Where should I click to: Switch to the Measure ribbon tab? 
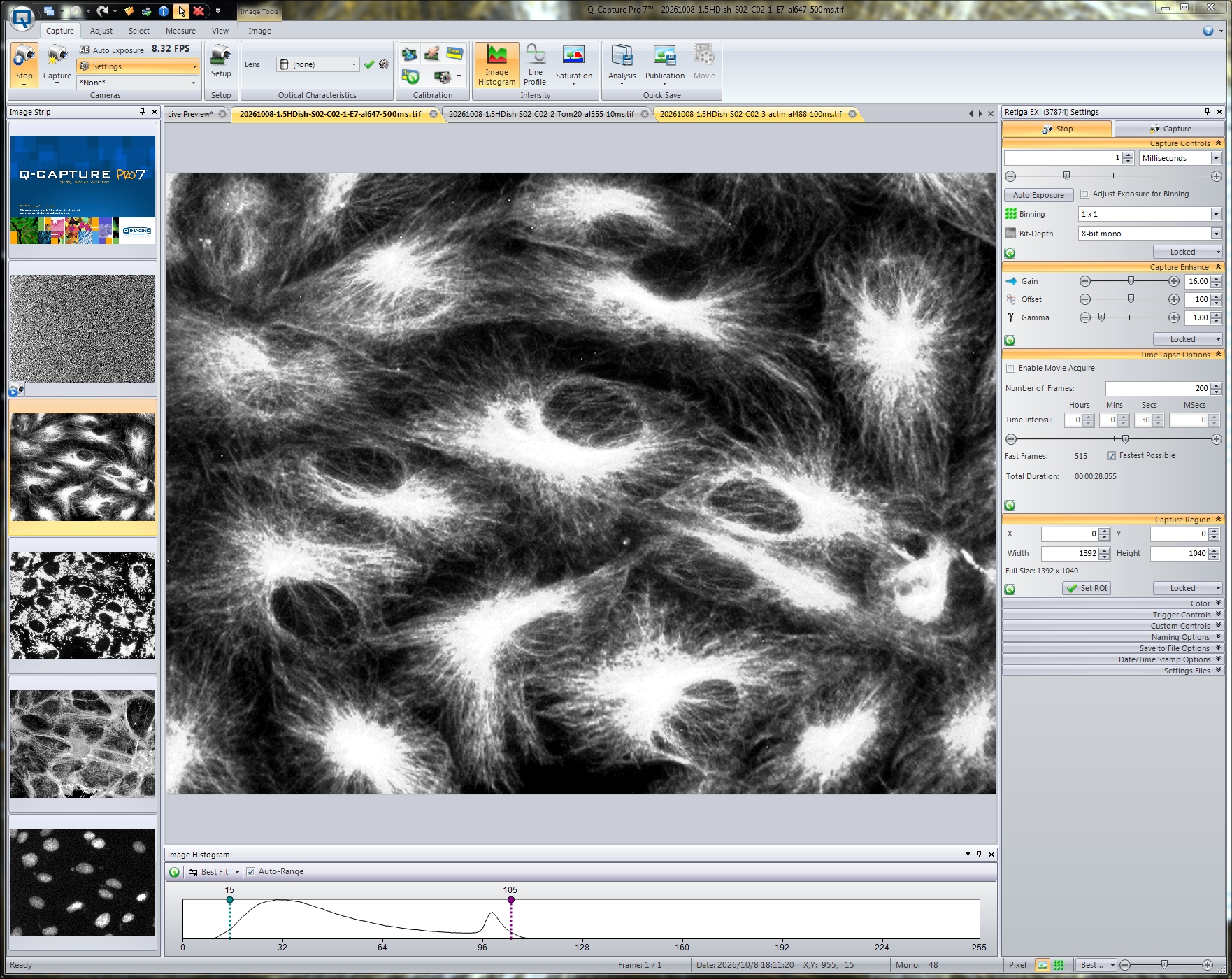click(x=180, y=31)
